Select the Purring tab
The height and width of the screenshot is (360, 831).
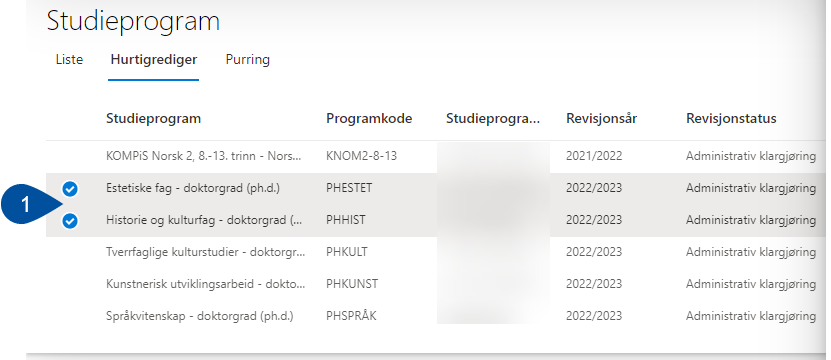(247, 59)
